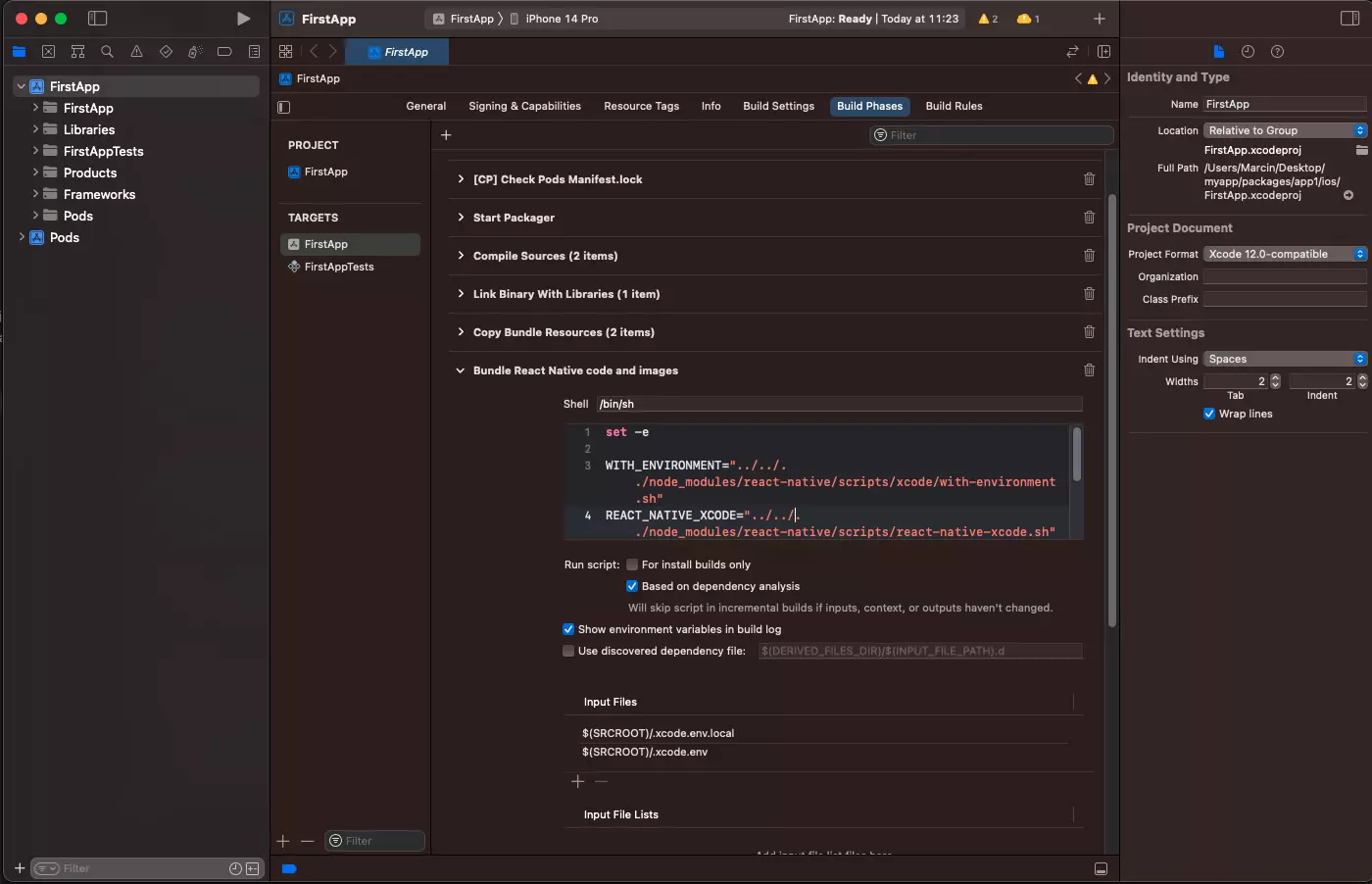Reveal full path in Finder arrow icon

1348,195
